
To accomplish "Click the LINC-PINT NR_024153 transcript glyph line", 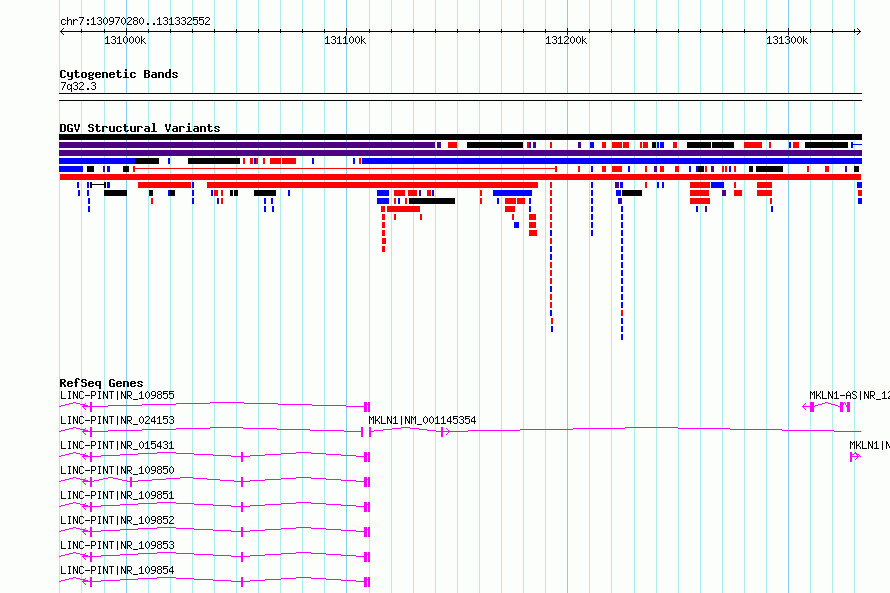I will [x=212, y=431].
